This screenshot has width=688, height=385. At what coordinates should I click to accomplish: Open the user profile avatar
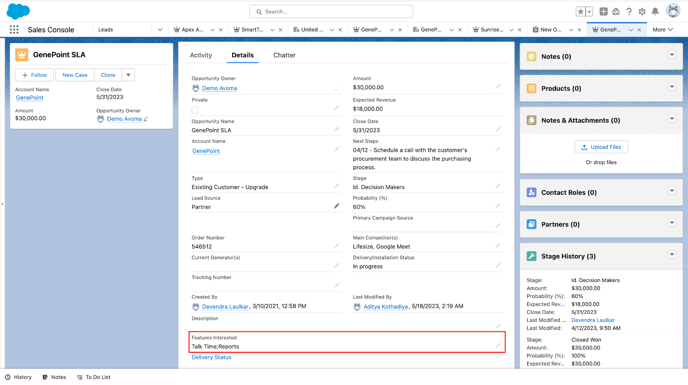[x=673, y=11]
